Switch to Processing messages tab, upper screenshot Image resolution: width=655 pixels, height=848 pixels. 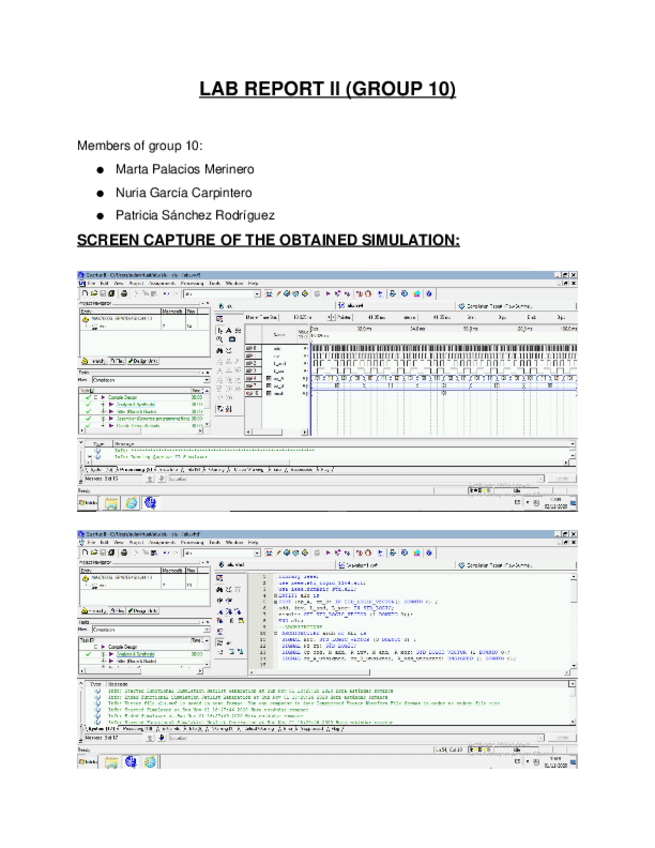[x=136, y=469]
